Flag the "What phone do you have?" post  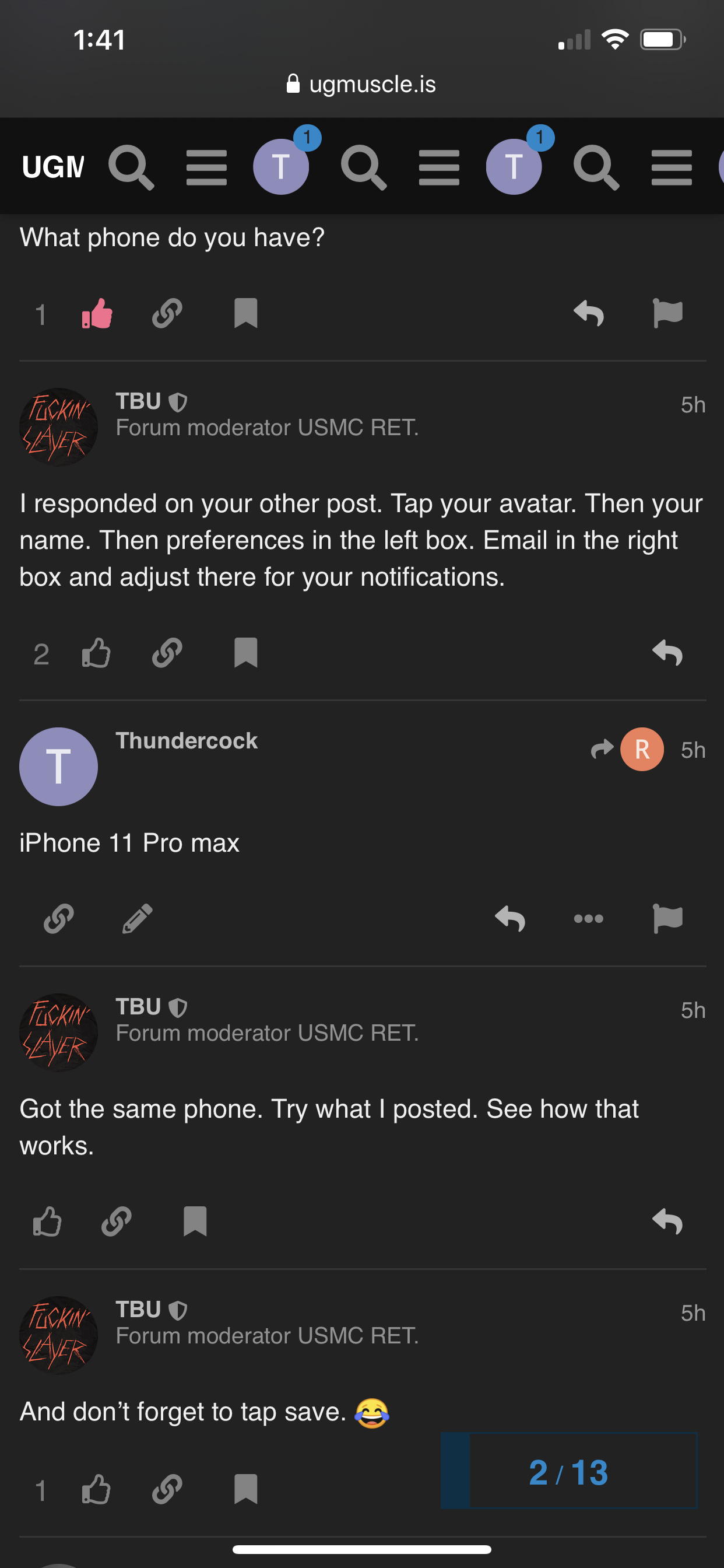(x=667, y=314)
